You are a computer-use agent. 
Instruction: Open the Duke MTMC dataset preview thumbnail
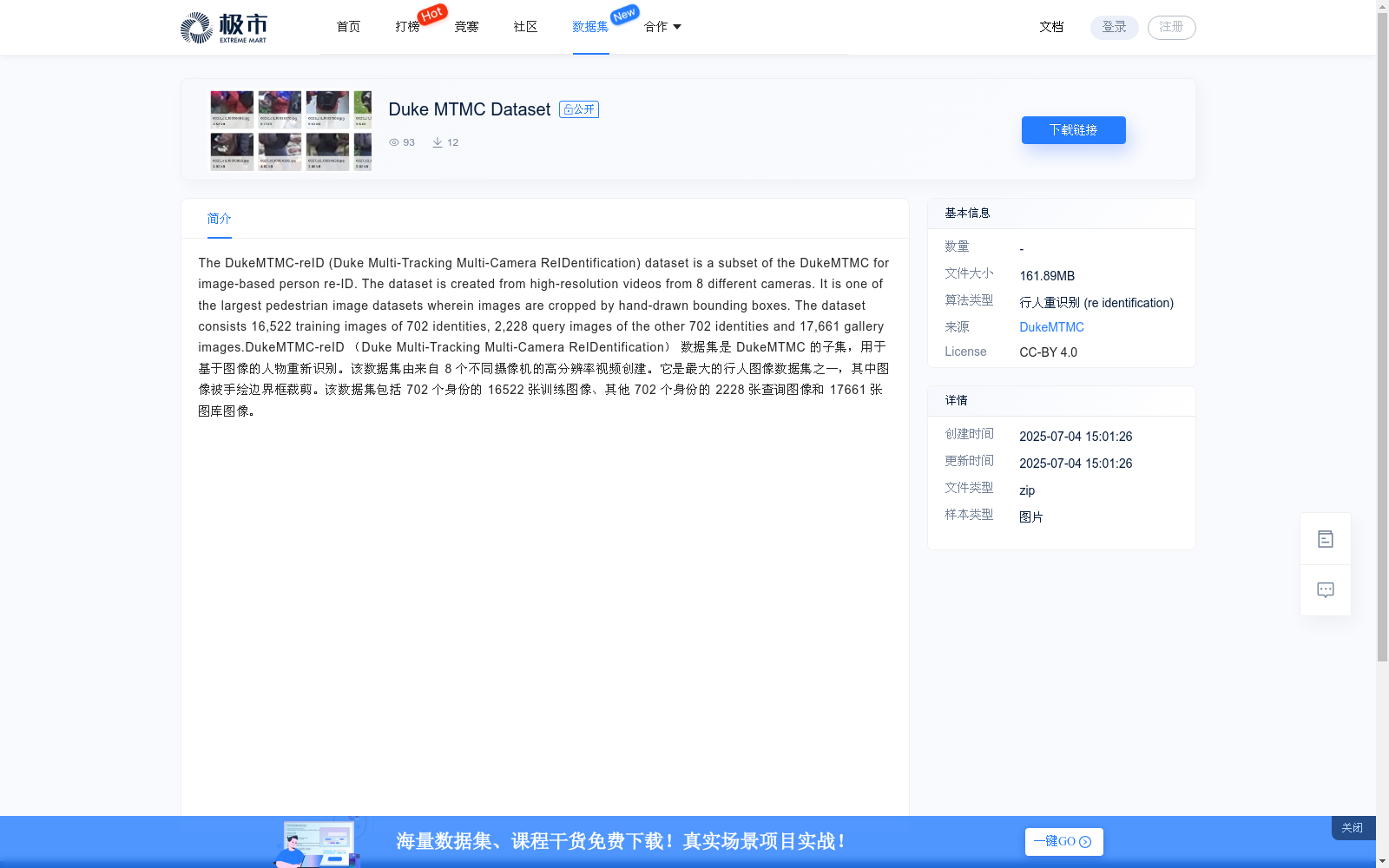(x=291, y=130)
